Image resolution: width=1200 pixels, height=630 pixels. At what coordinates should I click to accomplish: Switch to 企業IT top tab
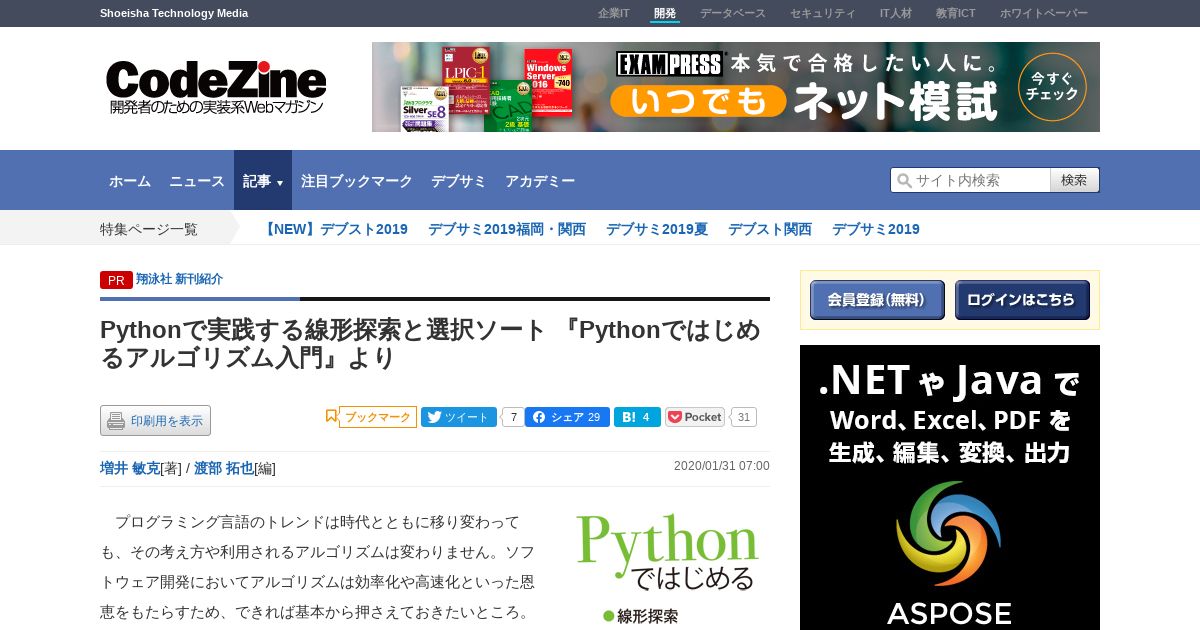pos(614,13)
